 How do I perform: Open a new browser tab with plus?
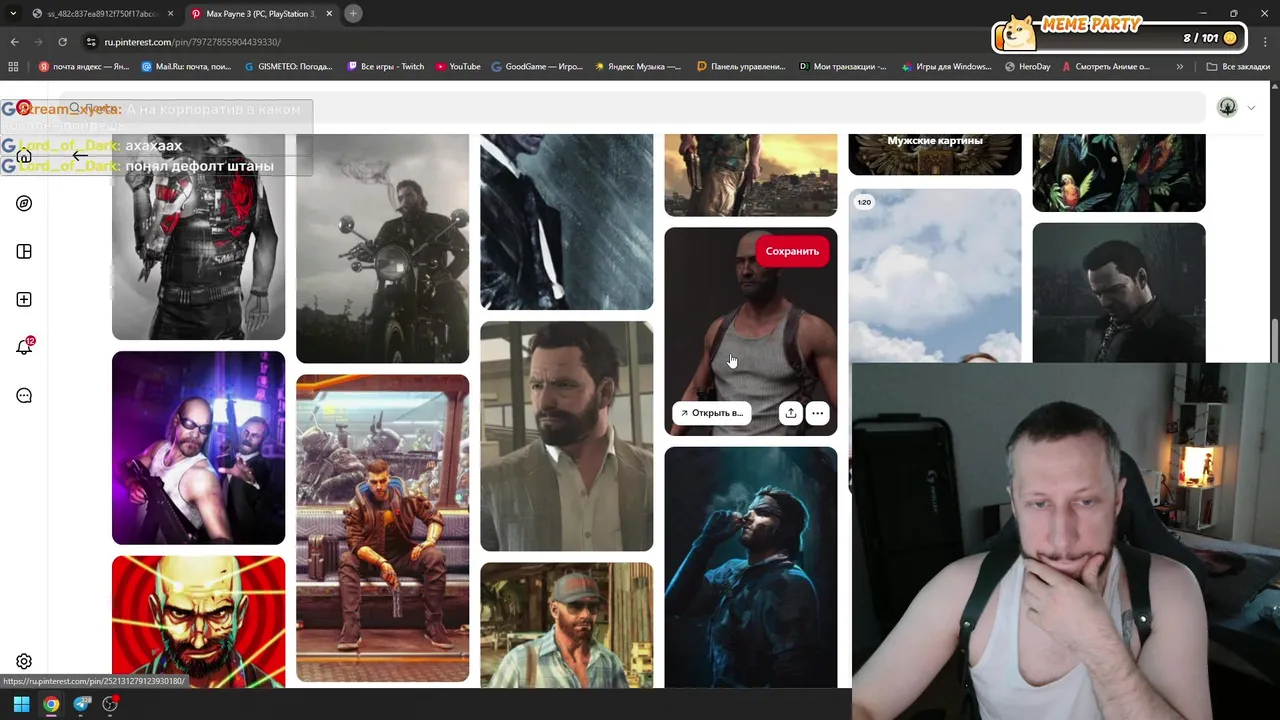point(354,13)
